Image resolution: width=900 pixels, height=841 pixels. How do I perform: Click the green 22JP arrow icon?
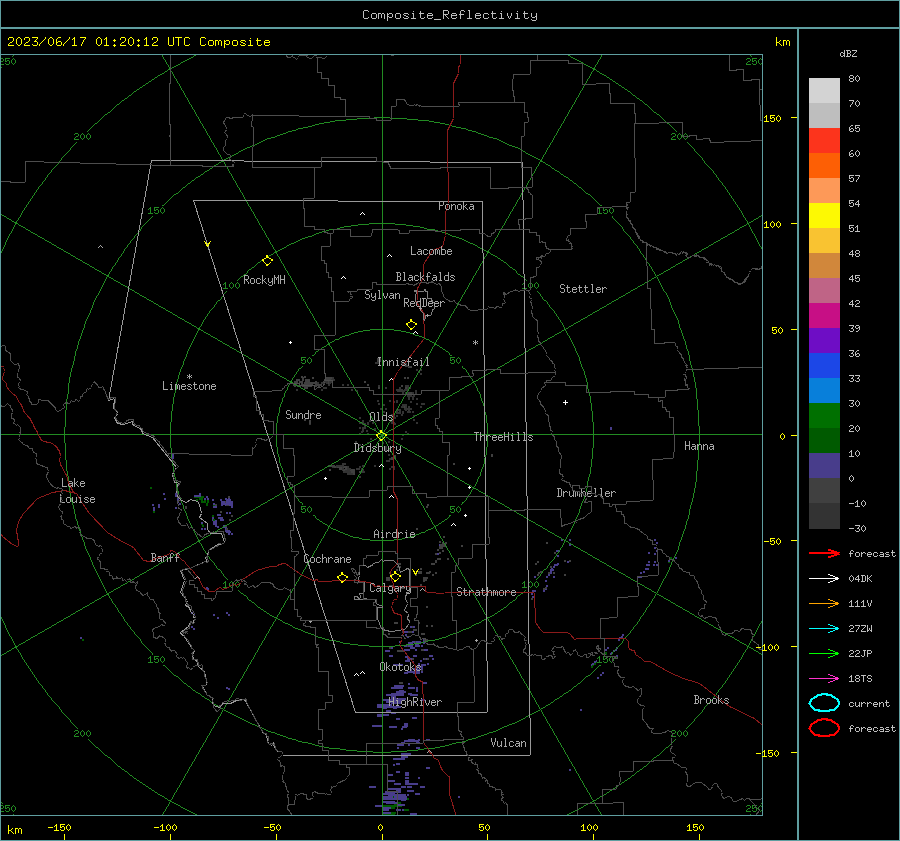click(x=824, y=653)
